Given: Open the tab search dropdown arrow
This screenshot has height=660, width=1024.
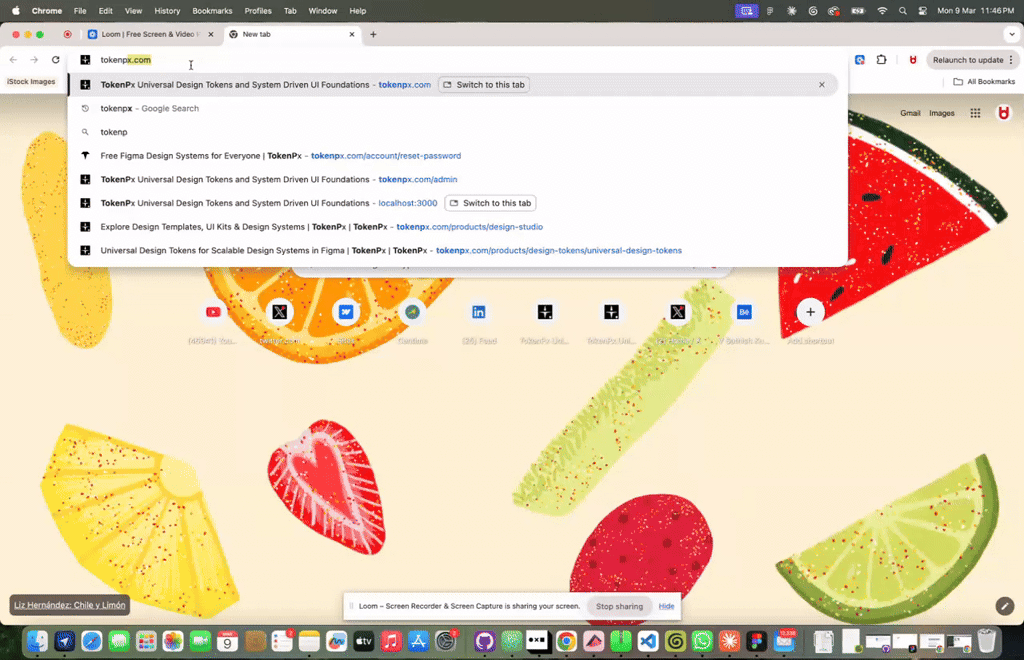Looking at the screenshot, I should 1012,34.
